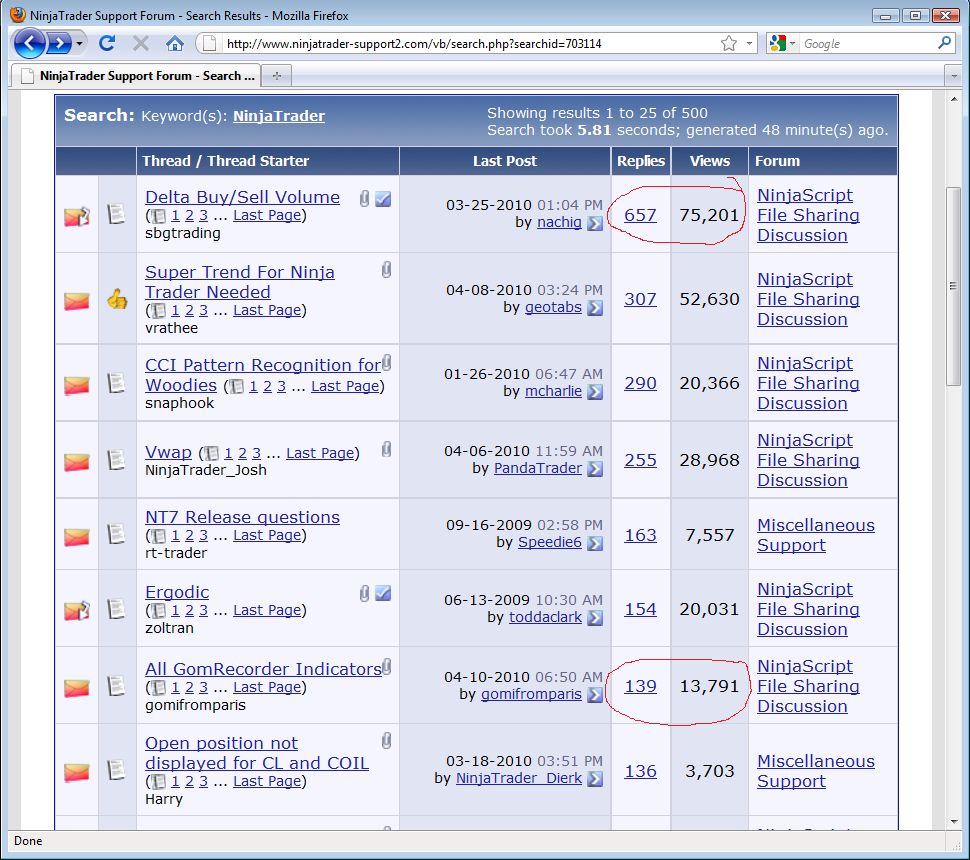Go to last post by NinjaTrader_Dierk
The image size is (970, 860).
[594, 778]
